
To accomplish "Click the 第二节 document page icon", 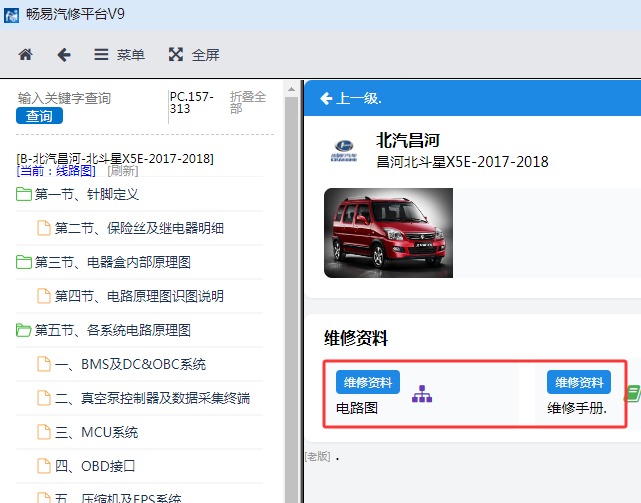I will point(44,228).
